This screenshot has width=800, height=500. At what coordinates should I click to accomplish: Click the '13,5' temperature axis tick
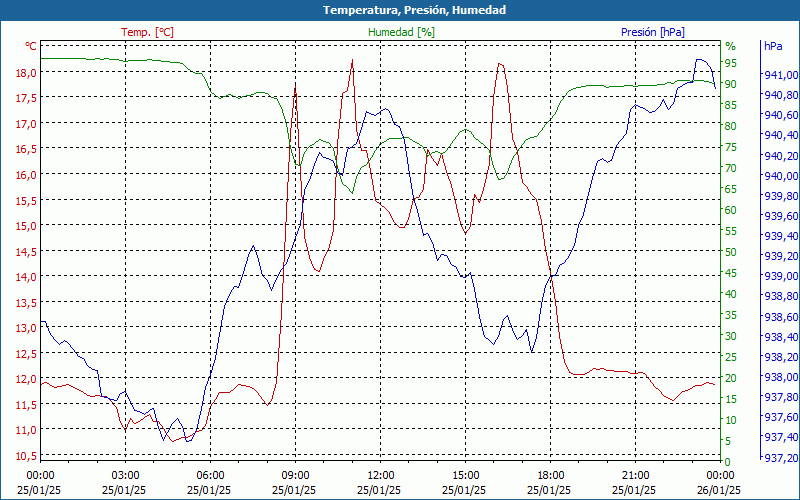pos(27,302)
